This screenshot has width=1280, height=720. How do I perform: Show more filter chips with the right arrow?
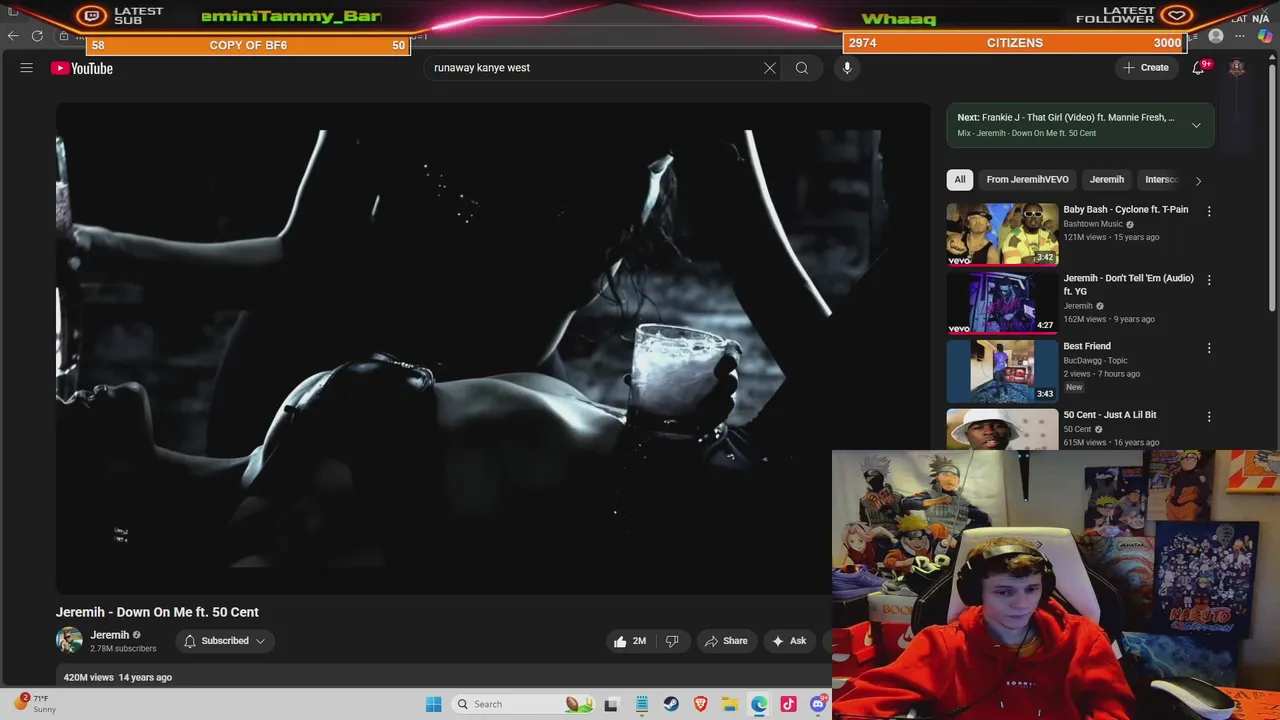[1198, 180]
